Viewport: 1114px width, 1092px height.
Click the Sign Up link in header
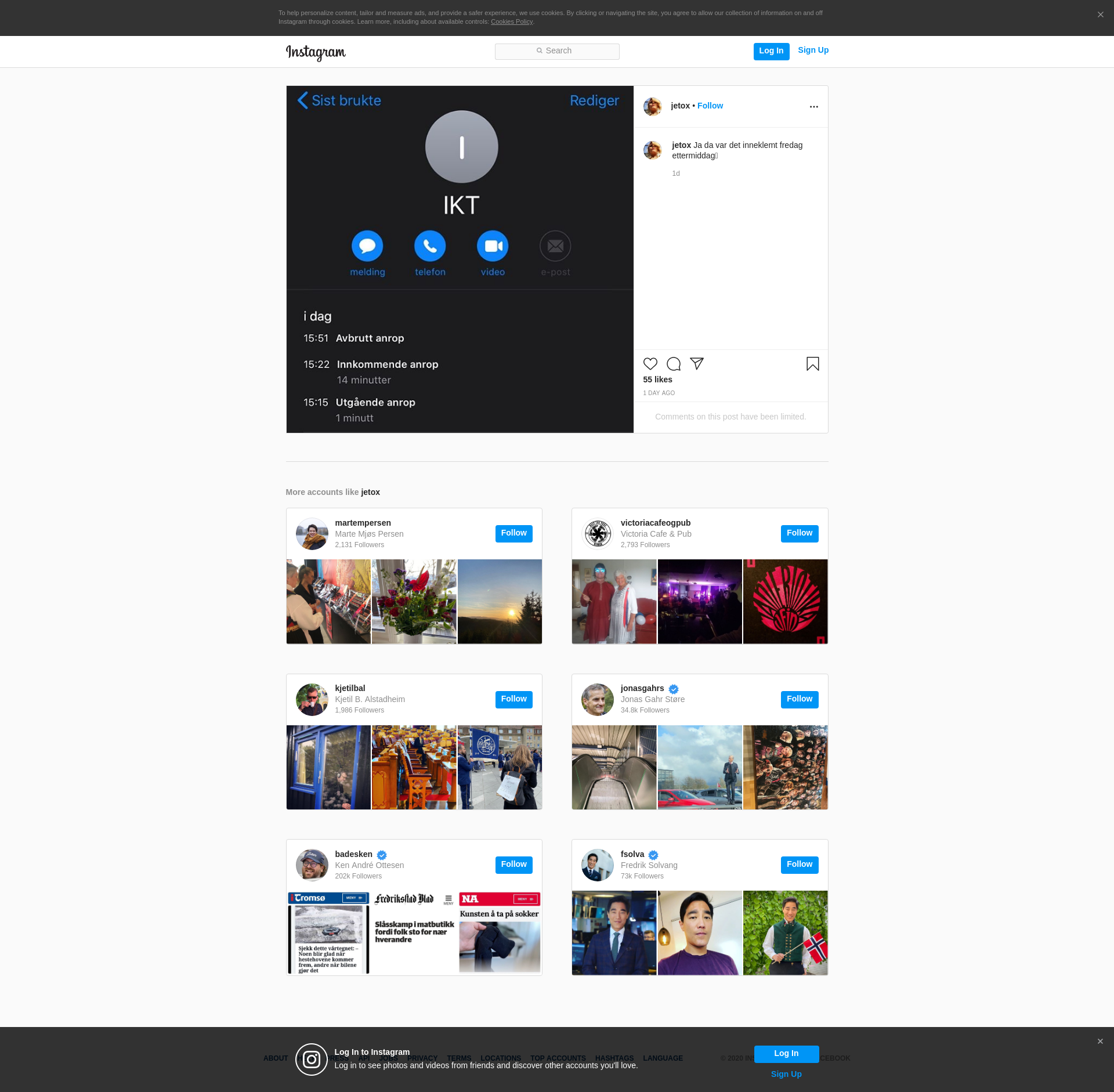[813, 50]
